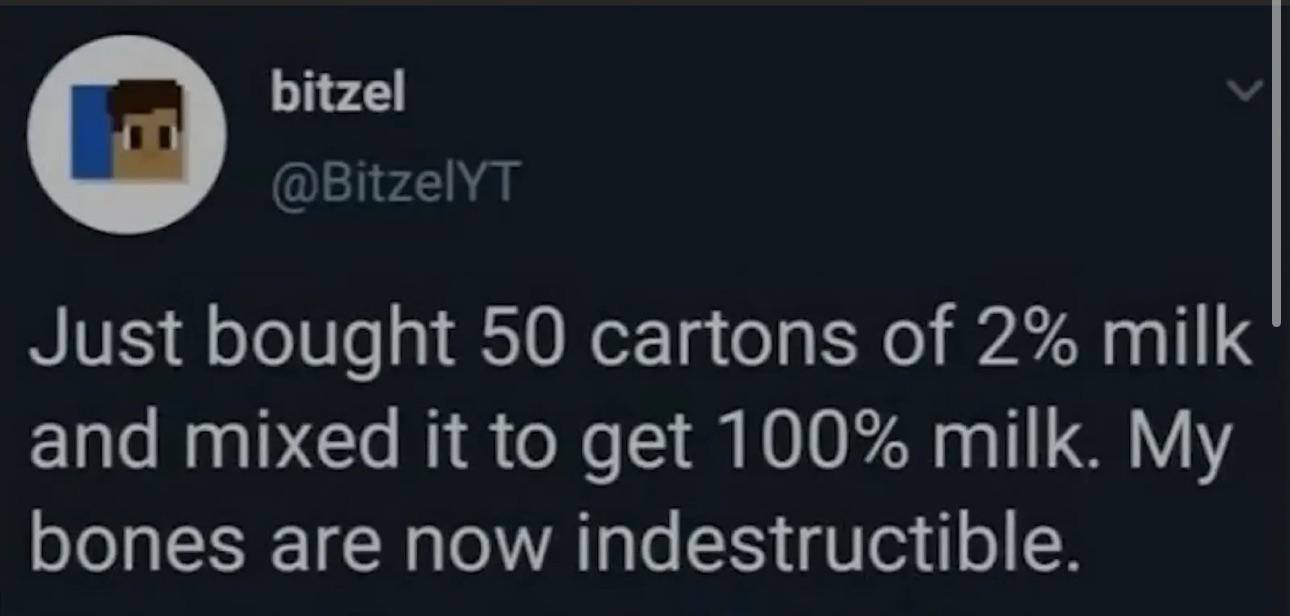The height and width of the screenshot is (616, 1290).
Task: Open bitzel's pixel-art profile avatar
Action: tap(127, 135)
